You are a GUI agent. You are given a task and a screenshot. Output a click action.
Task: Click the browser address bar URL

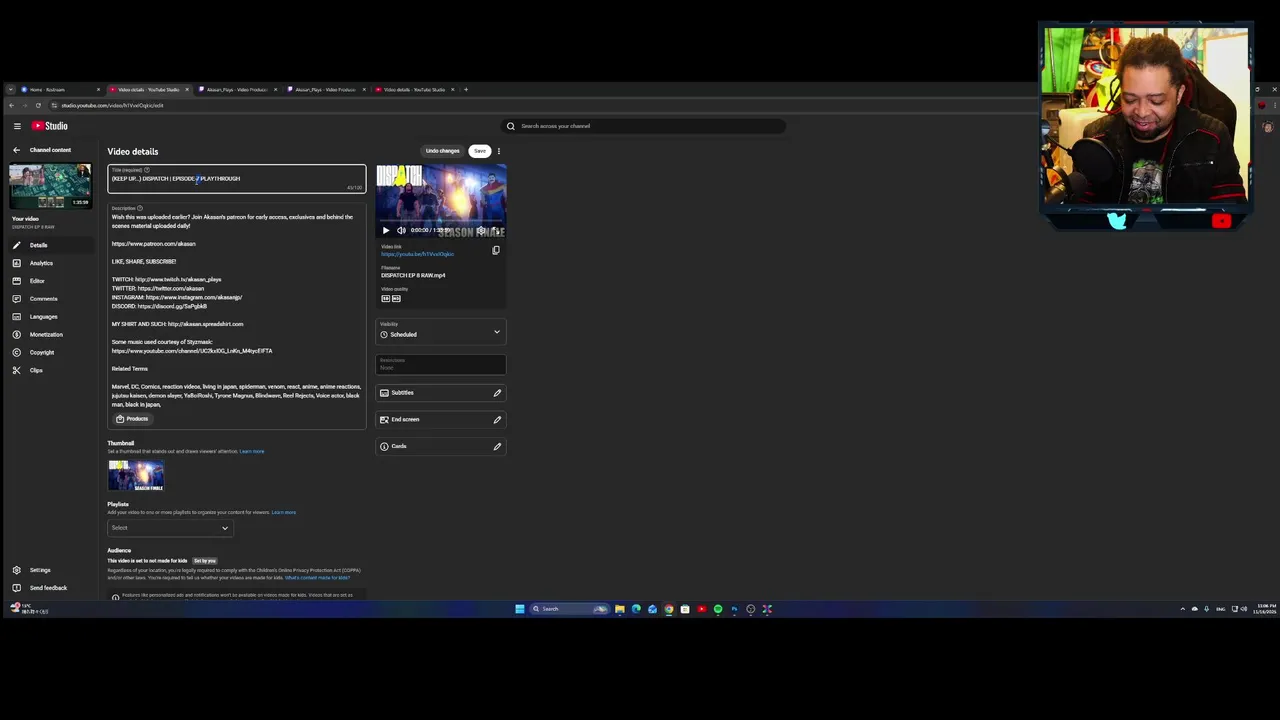click(x=112, y=105)
